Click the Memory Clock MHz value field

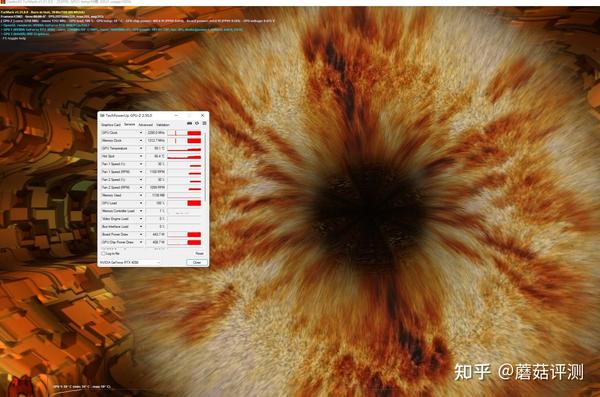(156, 141)
